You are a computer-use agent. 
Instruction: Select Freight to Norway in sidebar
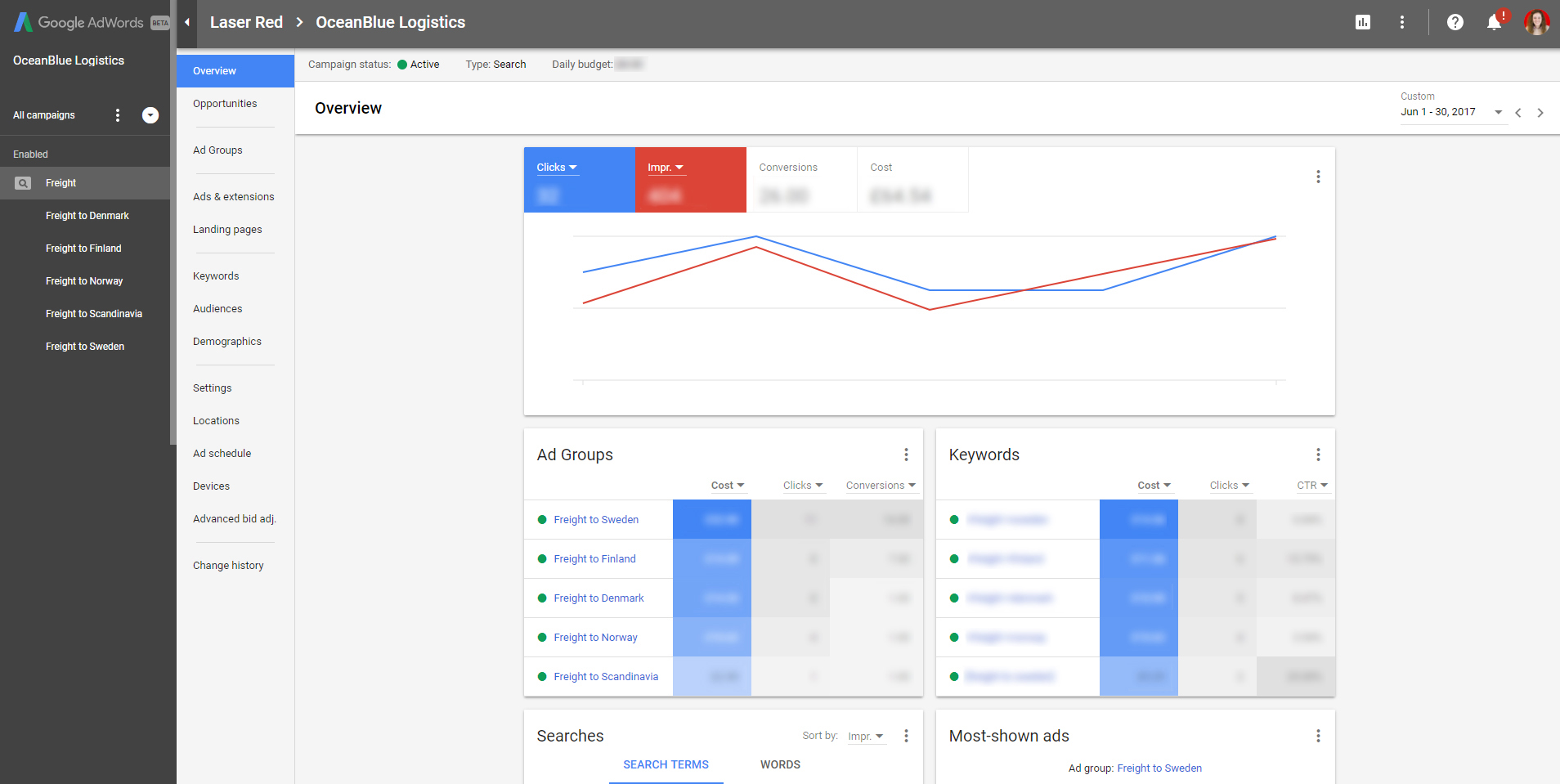pyautogui.click(x=84, y=281)
